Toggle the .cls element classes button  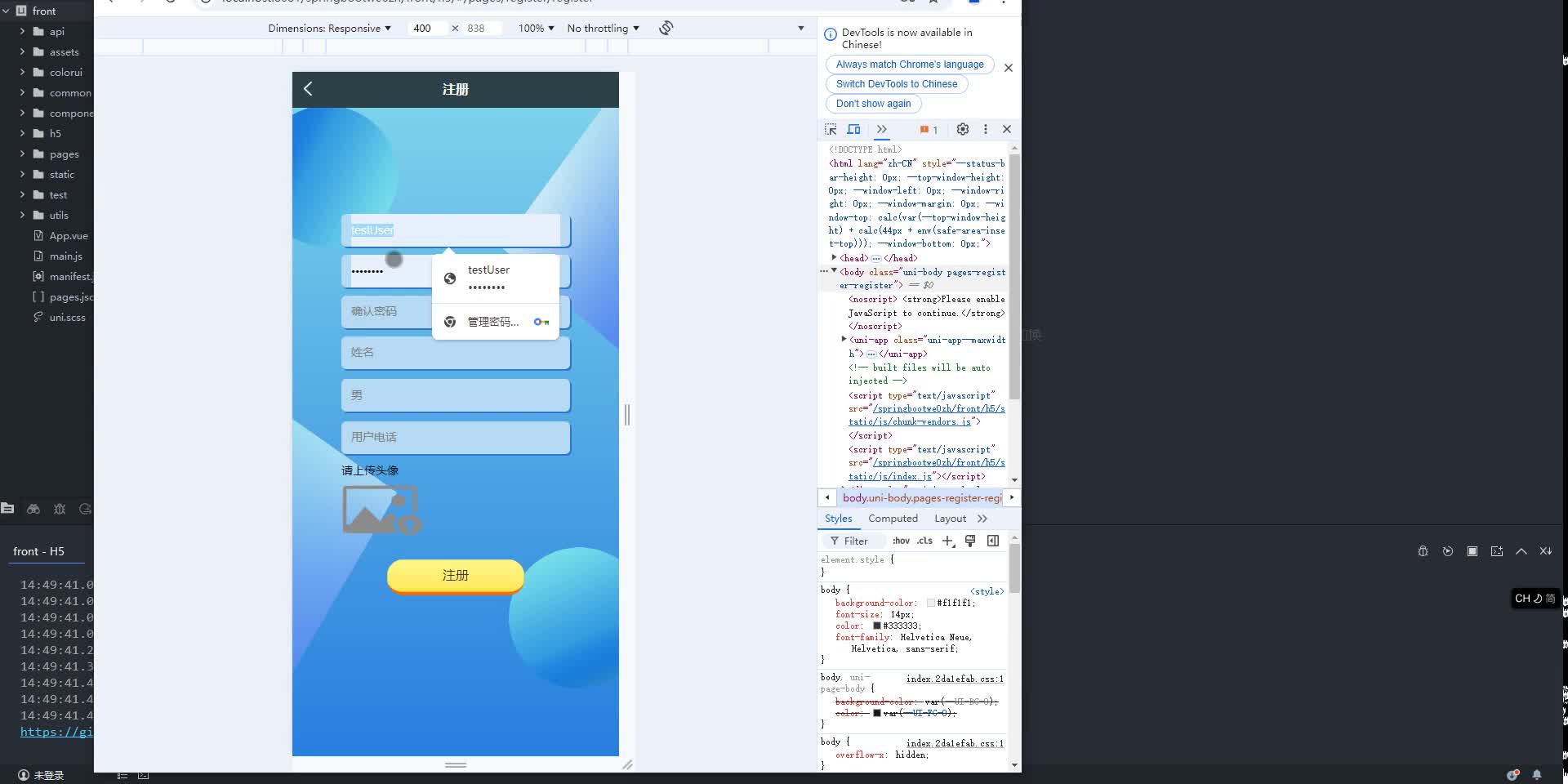[x=924, y=541]
